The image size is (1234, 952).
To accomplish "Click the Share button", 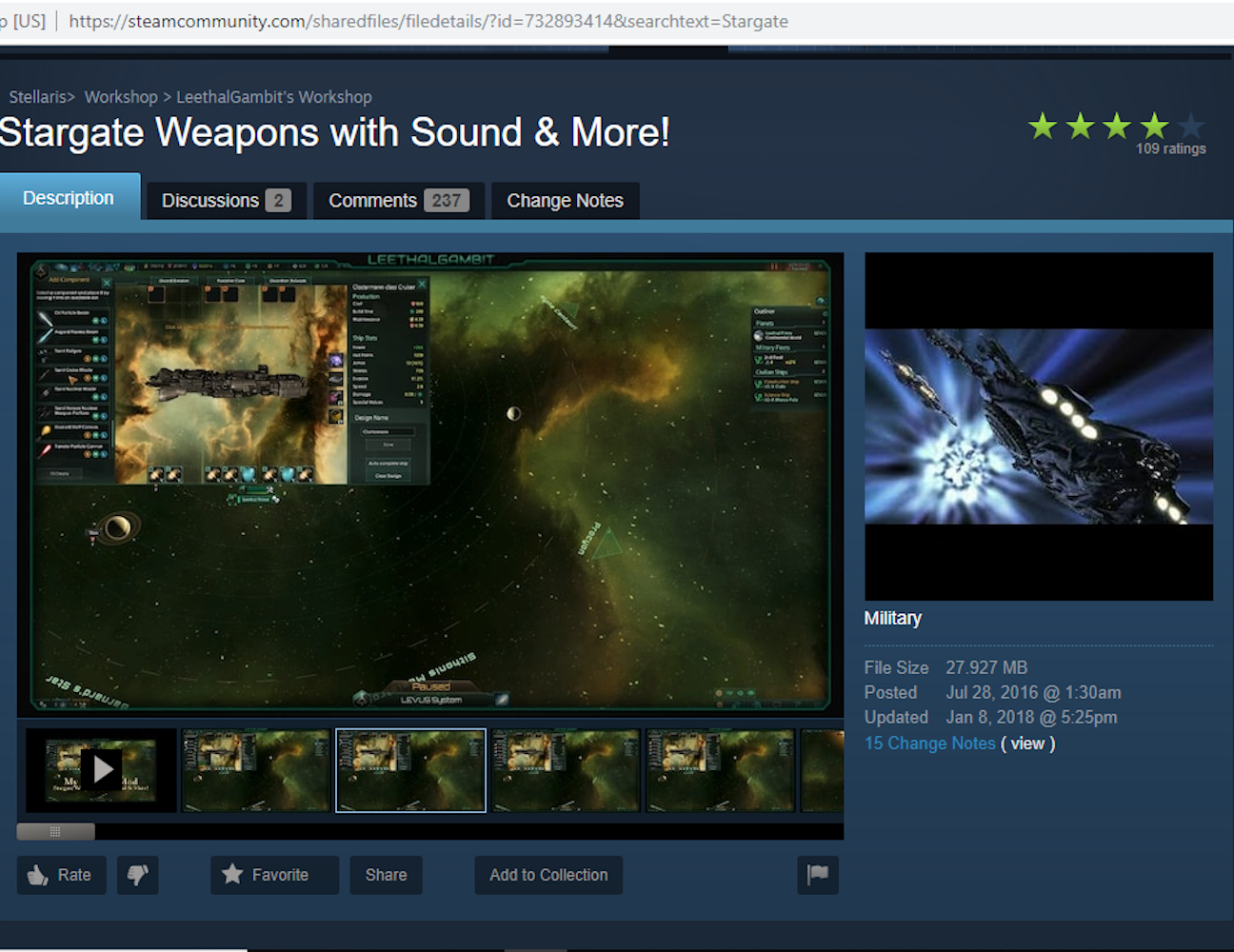I will (386, 875).
